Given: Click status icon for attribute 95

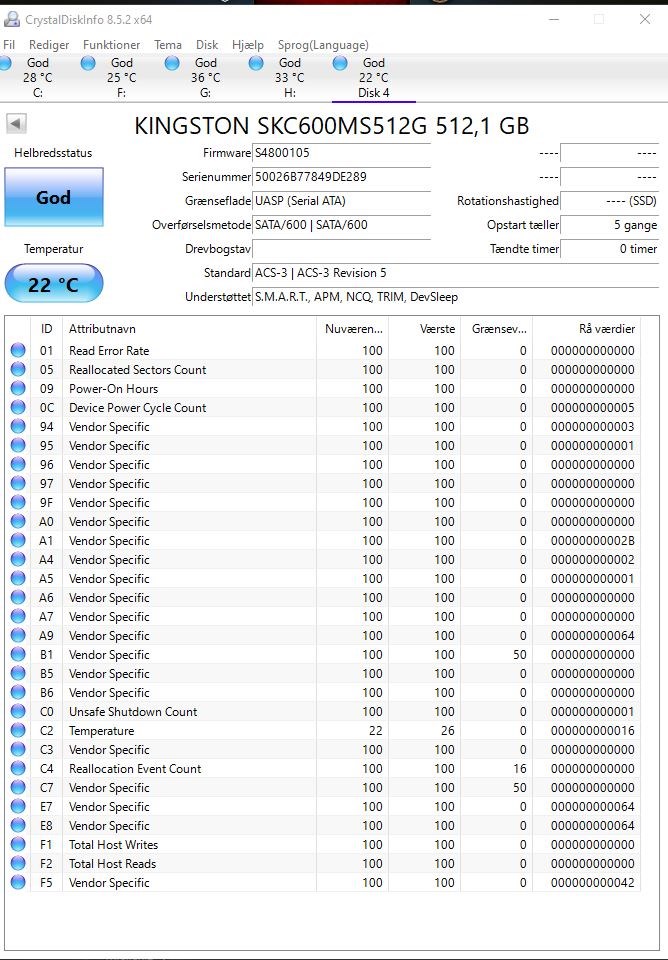Looking at the screenshot, I should point(18,445).
